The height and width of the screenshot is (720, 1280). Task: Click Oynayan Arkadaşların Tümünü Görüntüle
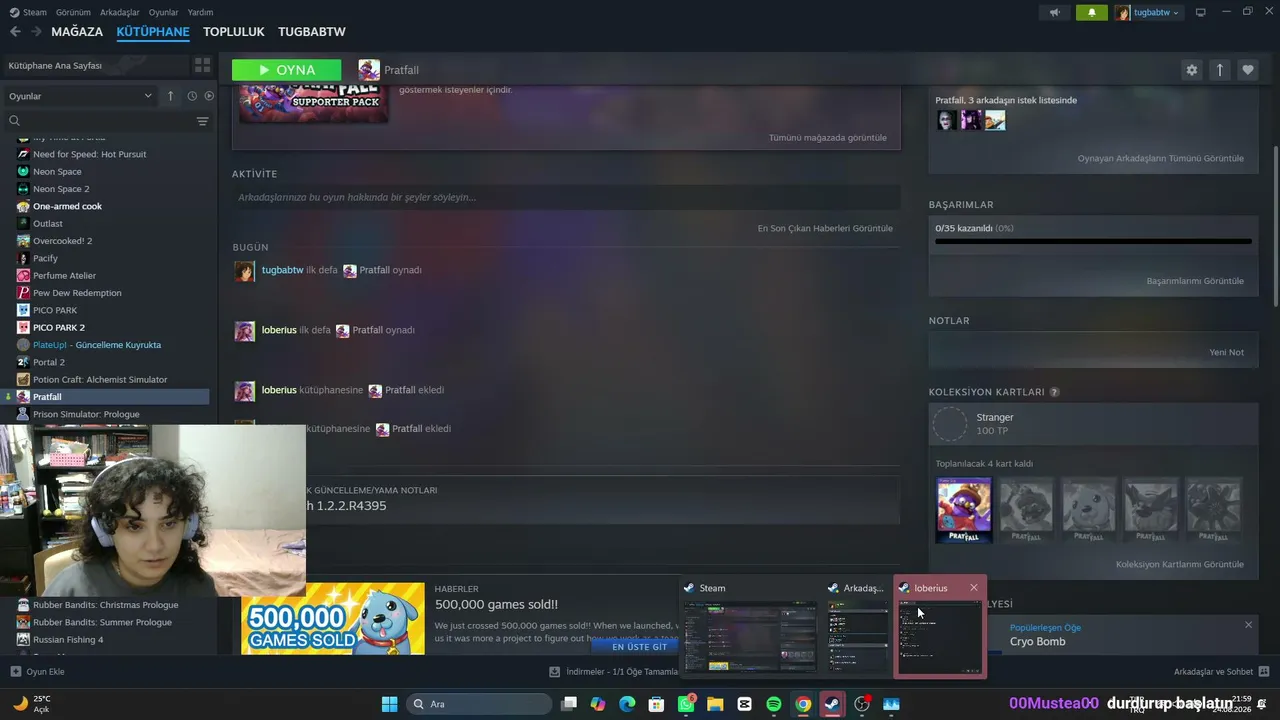1161,158
